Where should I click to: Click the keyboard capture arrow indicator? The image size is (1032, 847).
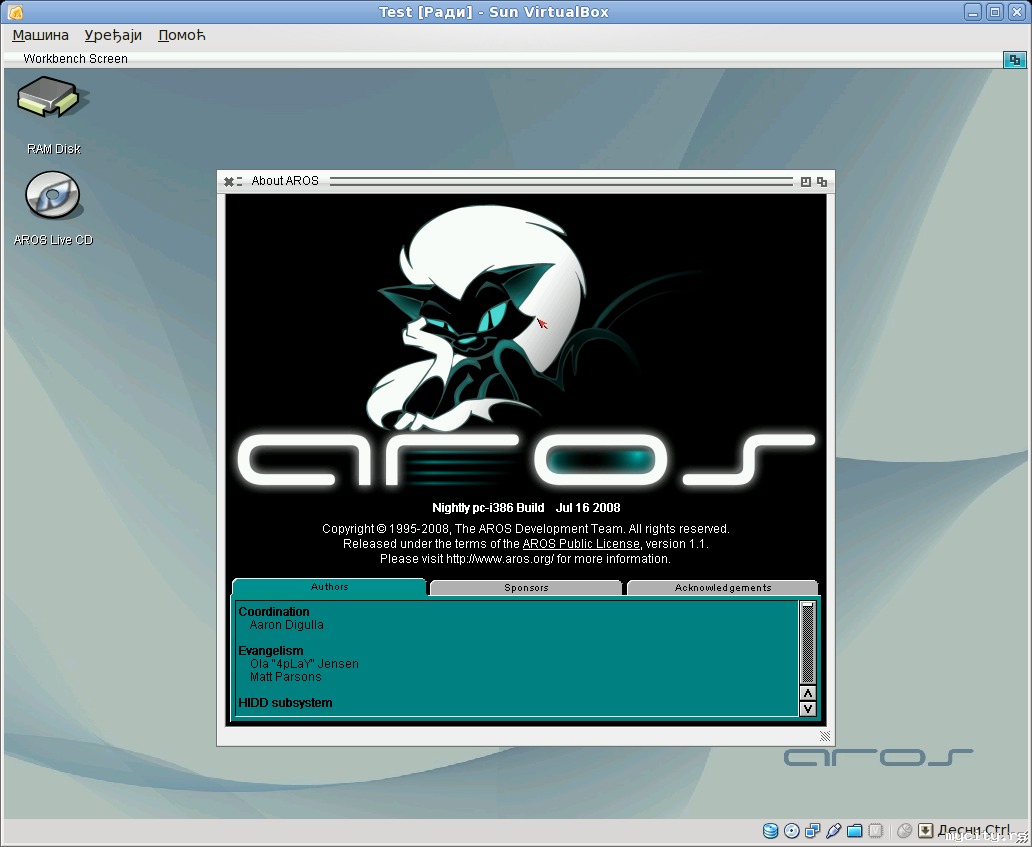click(x=925, y=831)
